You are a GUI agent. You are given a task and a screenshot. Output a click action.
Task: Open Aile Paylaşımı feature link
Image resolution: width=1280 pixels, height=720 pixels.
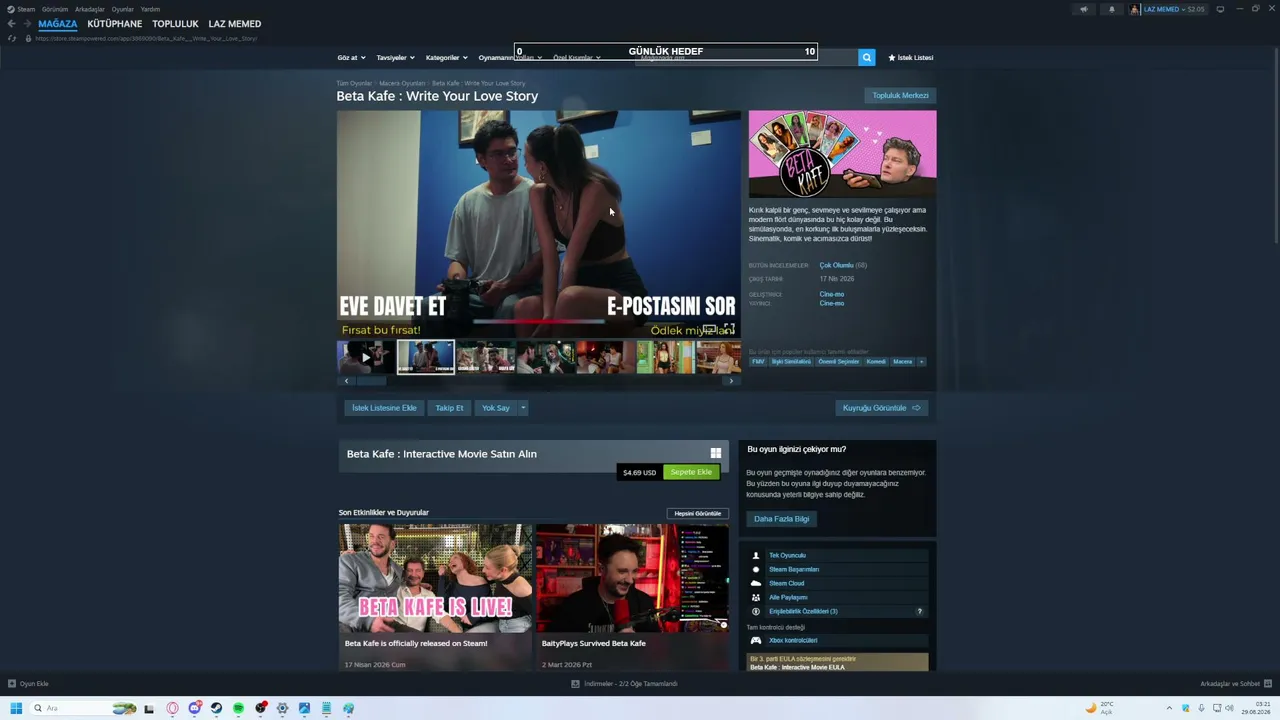click(x=788, y=597)
